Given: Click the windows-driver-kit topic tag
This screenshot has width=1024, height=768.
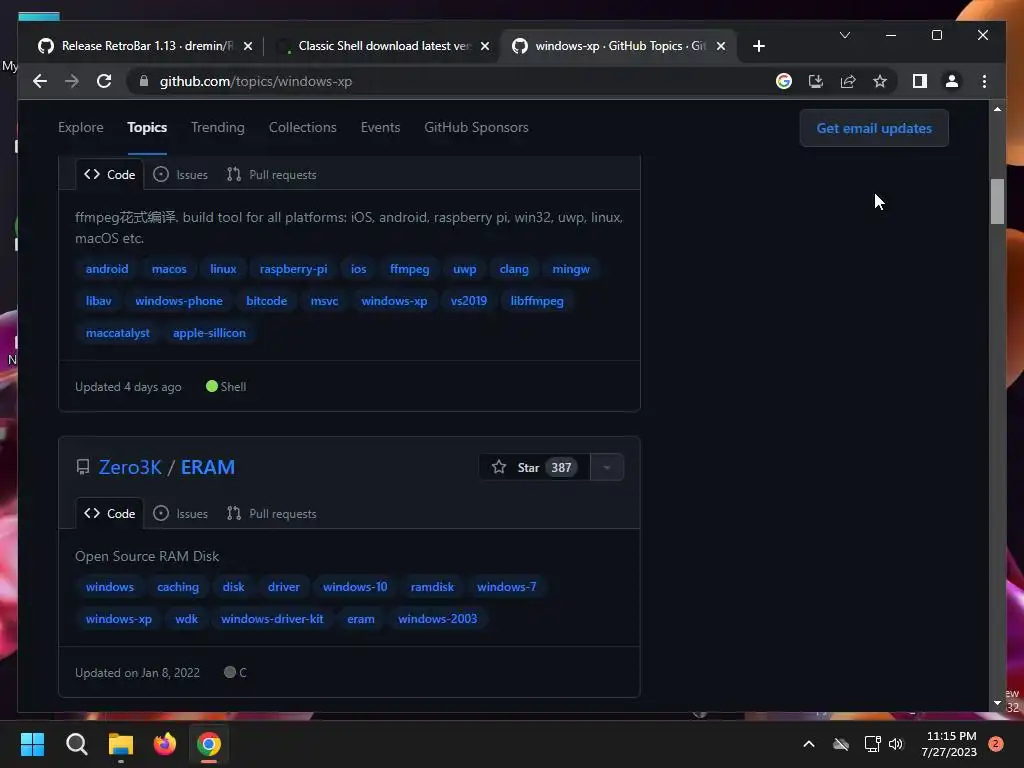Looking at the screenshot, I should pyautogui.click(x=272, y=619).
